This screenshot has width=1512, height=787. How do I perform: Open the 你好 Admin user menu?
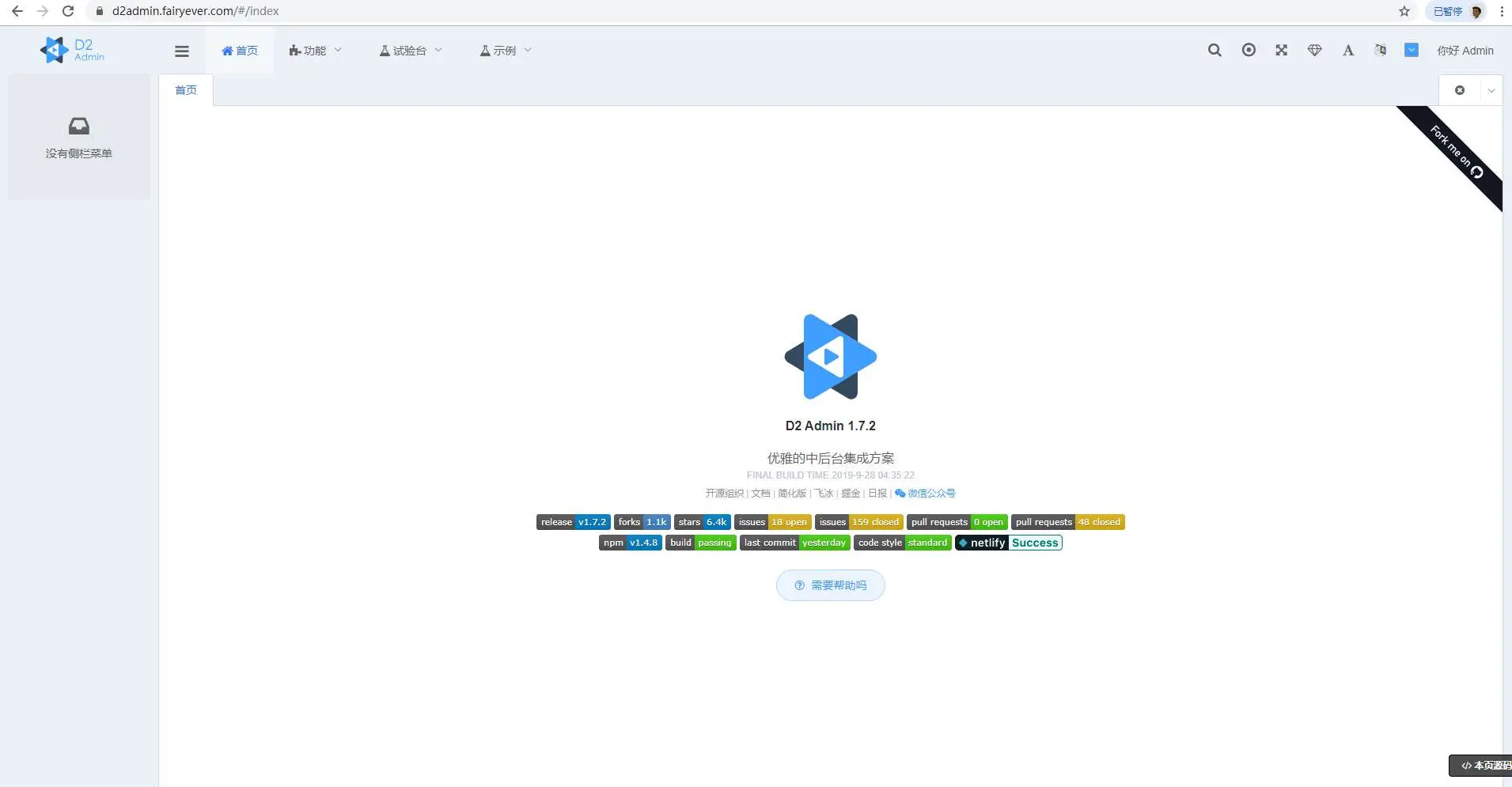(x=1465, y=51)
